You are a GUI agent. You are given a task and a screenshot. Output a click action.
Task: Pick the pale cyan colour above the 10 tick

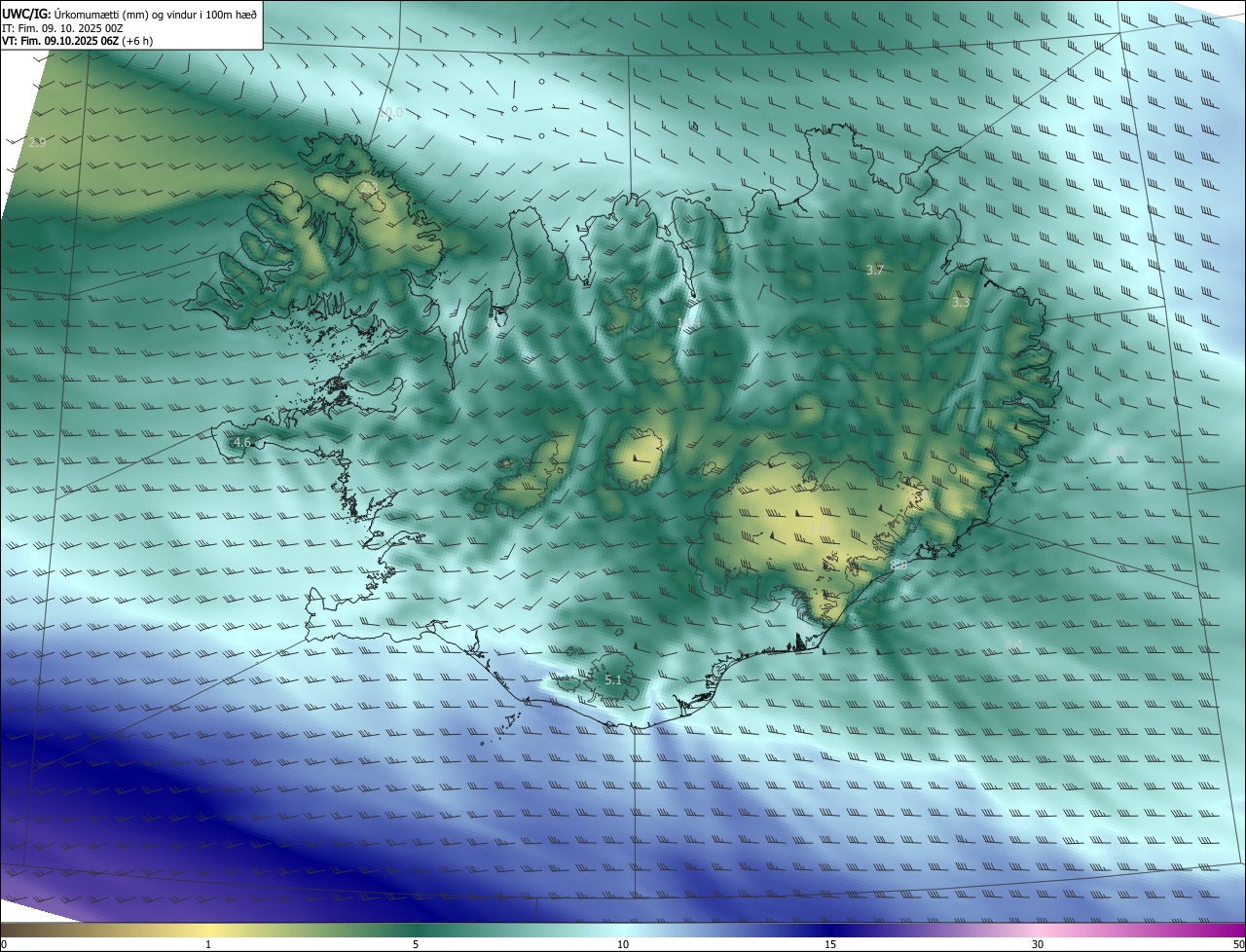click(x=623, y=930)
